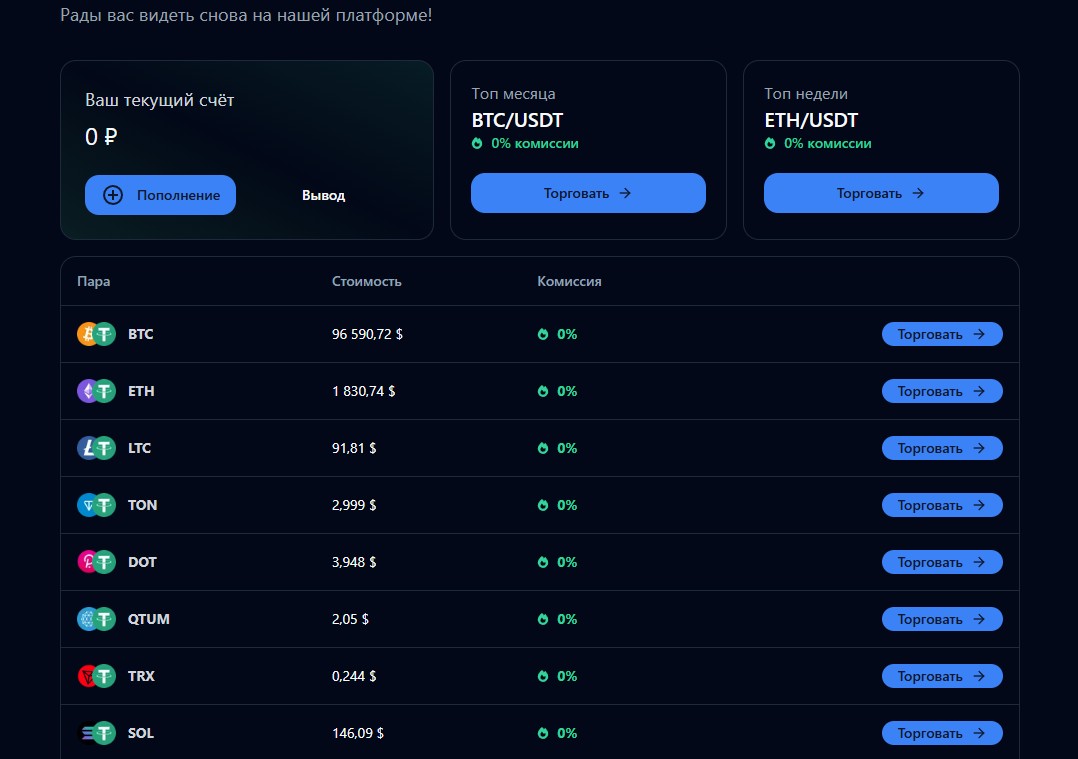Click the BTC/USDT pair coin icon
The image size is (1078, 759).
[x=96, y=334]
